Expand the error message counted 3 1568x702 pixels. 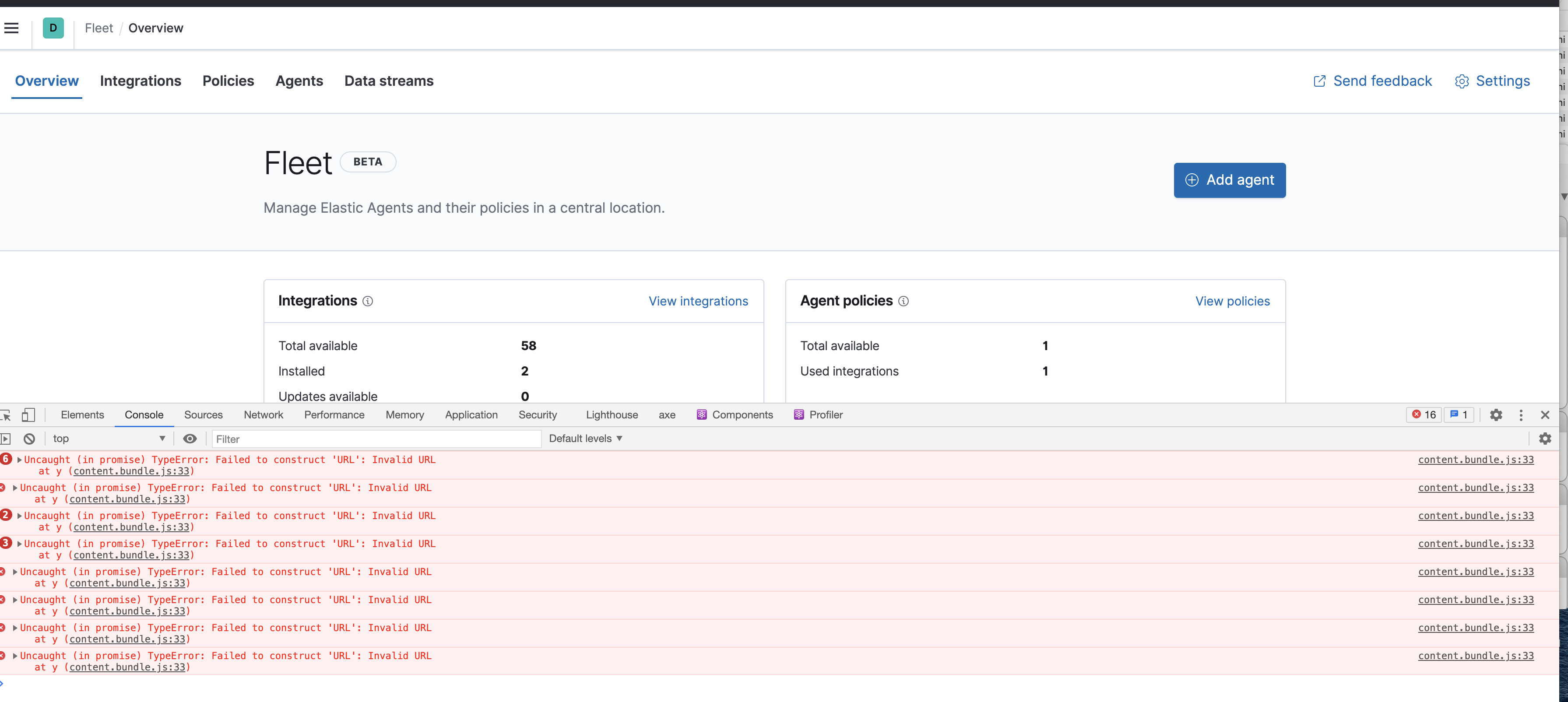(x=19, y=544)
